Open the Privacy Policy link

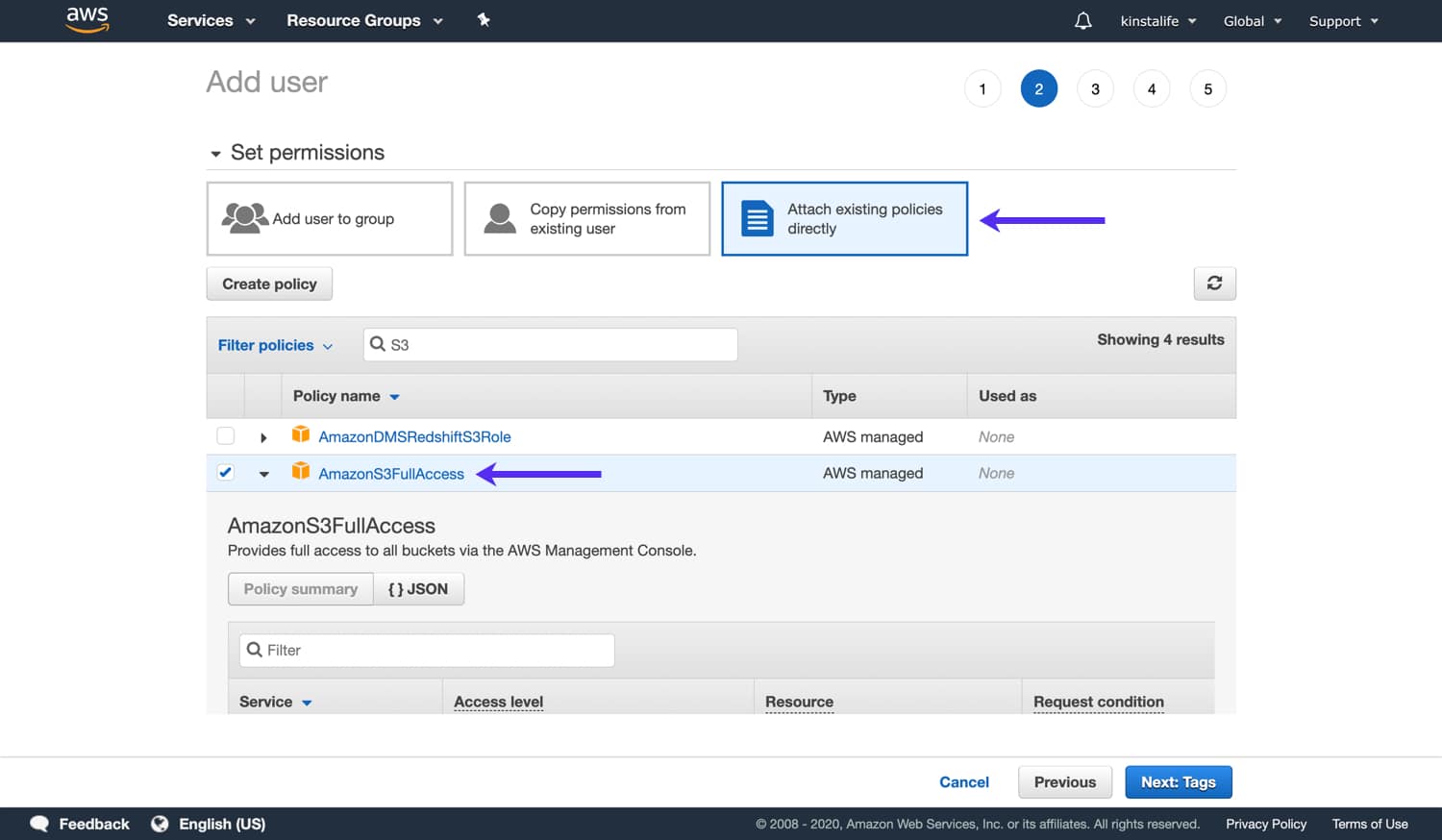[x=1265, y=824]
